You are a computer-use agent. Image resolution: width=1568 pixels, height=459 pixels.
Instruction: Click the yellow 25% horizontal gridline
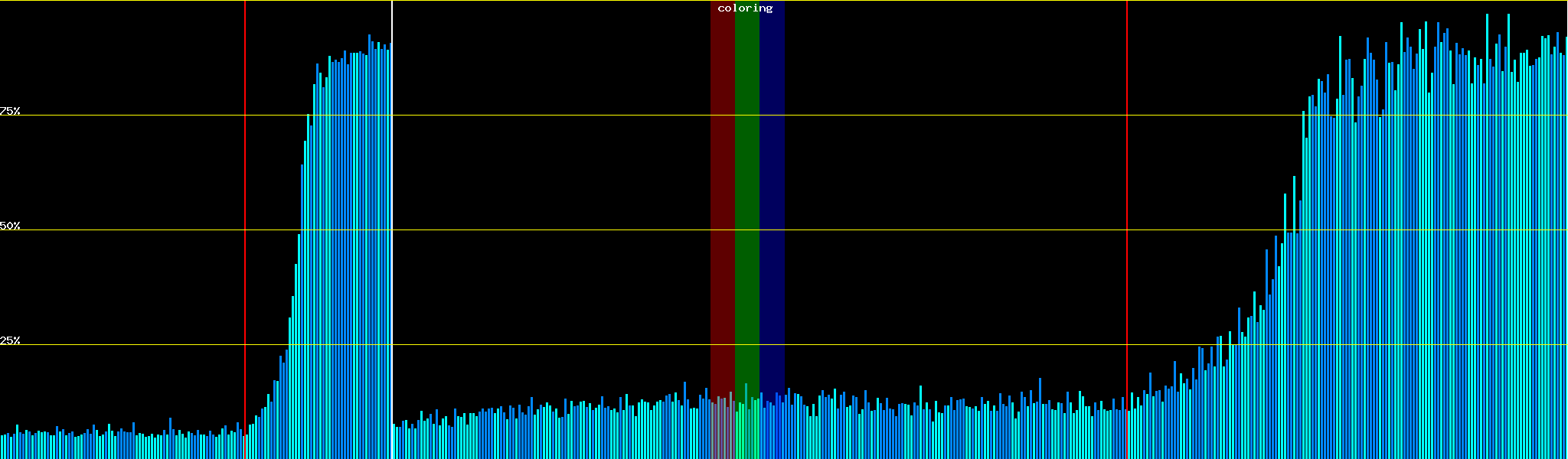point(536,345)
